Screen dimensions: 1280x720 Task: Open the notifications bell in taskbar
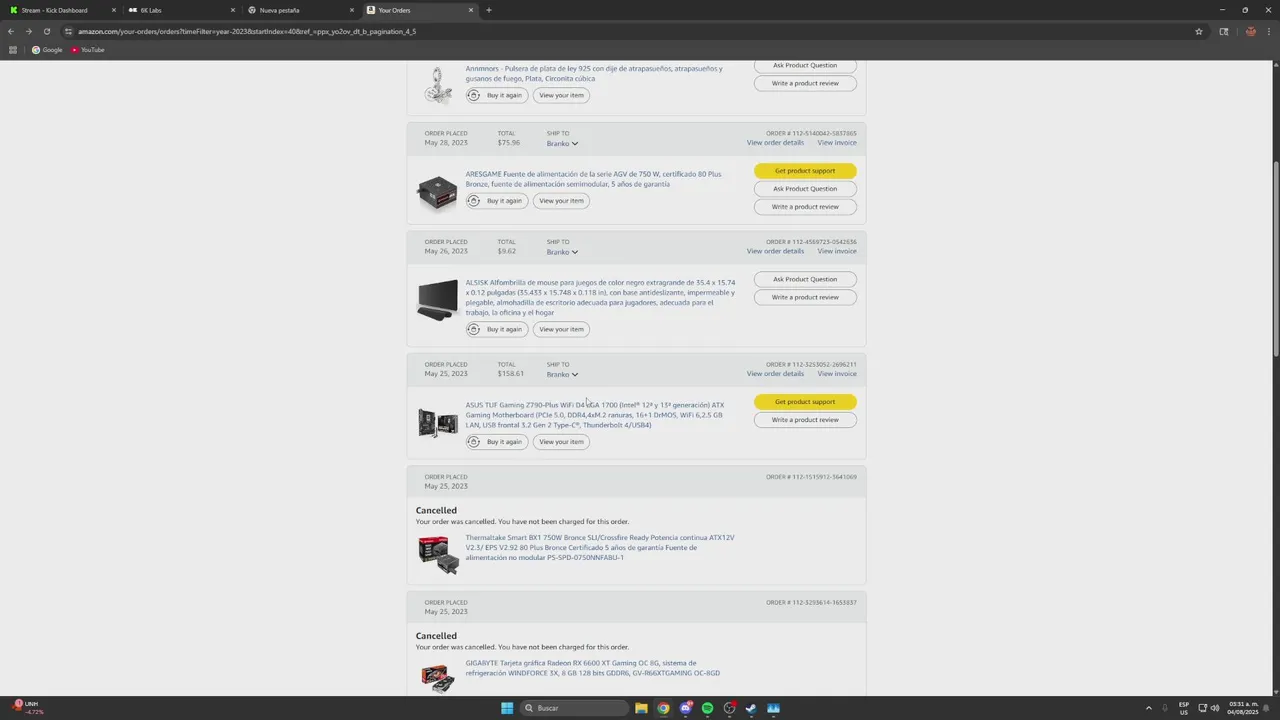coord(1267,708)
